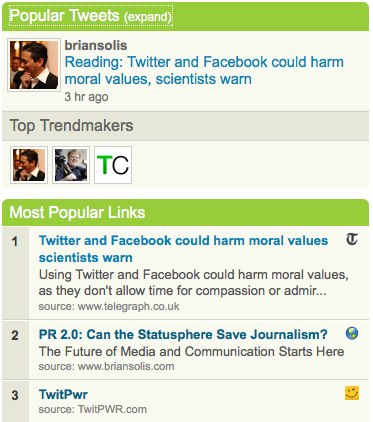
Task: Click the Top Trendmakers heading
Action: click(72, 126)
